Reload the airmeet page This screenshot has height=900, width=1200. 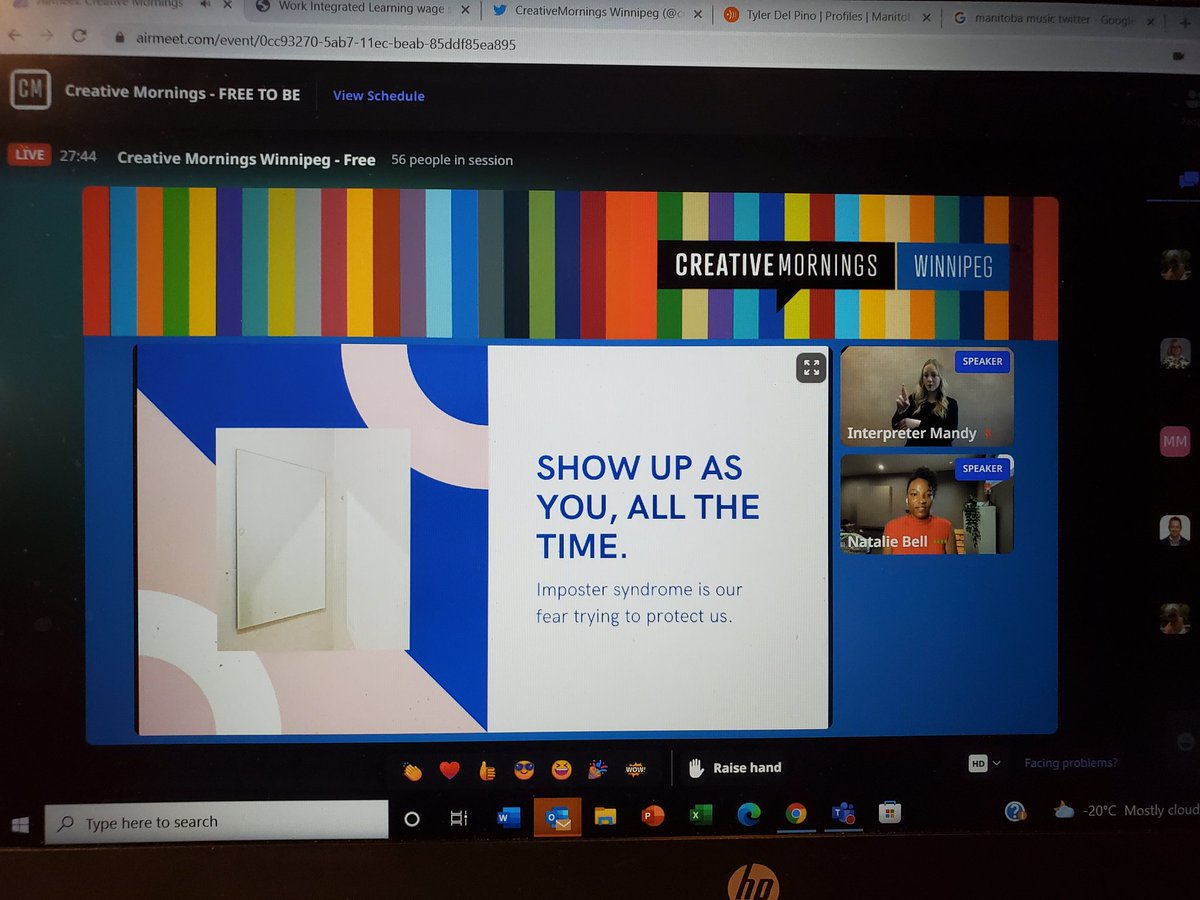79,37
